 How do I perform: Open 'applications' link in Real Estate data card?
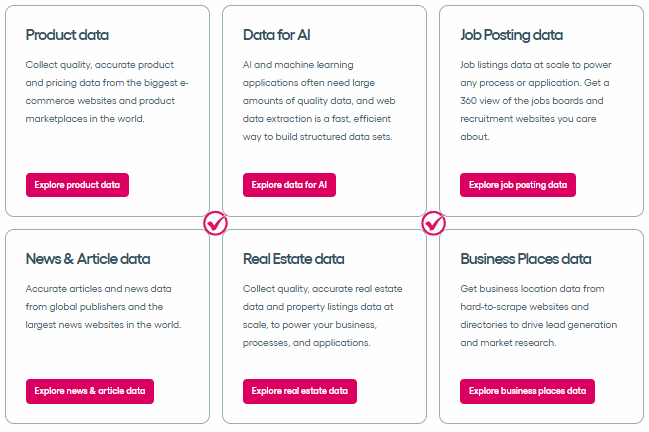click(341, 343)
